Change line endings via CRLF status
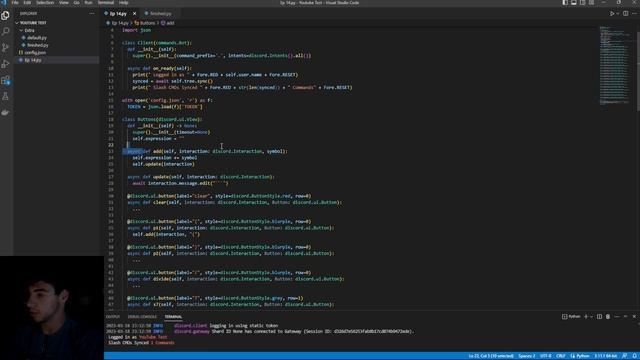Screen dimensions: 640x360 561,356
